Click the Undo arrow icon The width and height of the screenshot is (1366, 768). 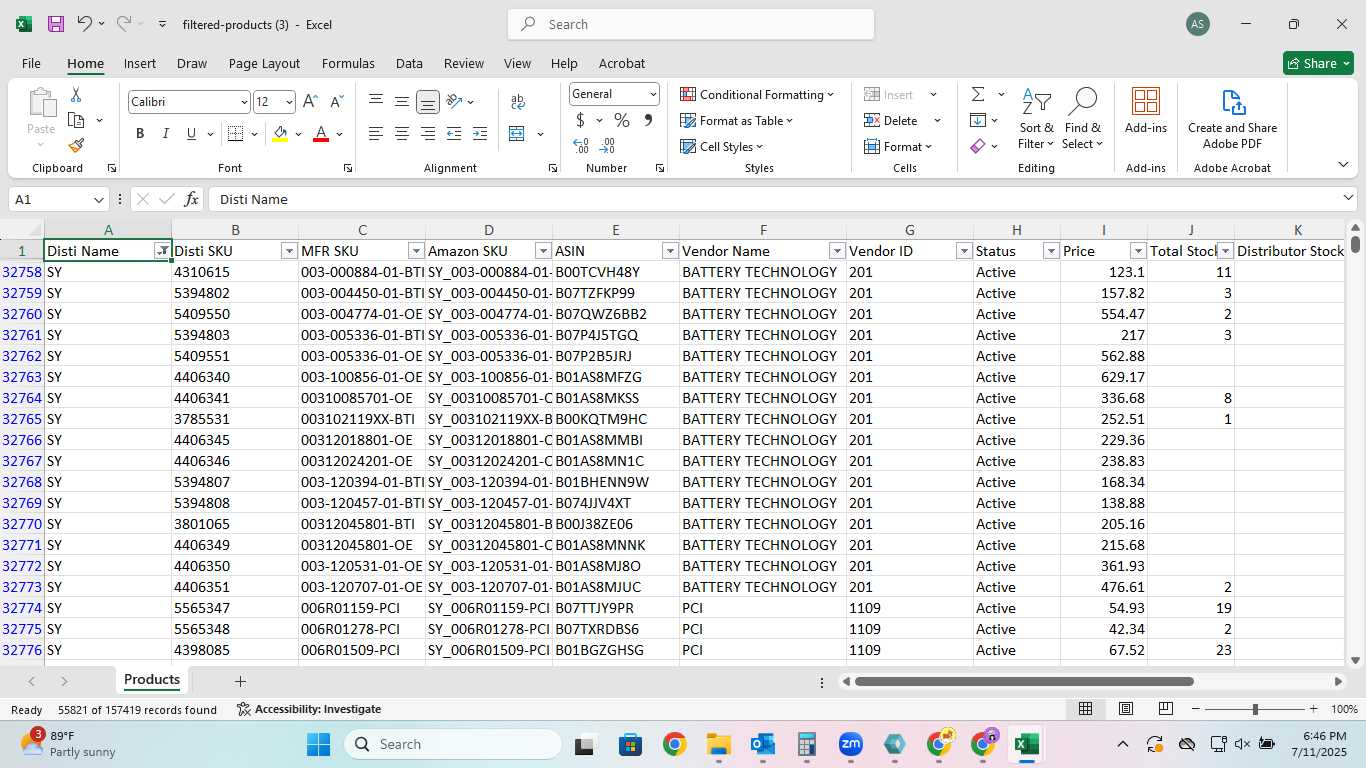[x=84, y=24]
